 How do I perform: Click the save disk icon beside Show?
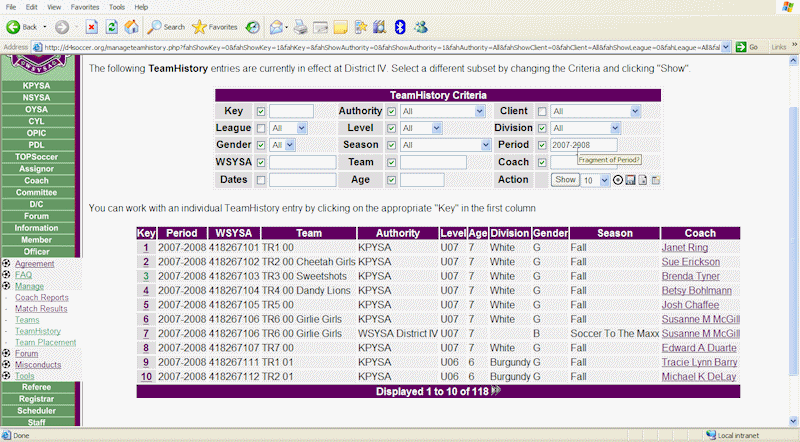point(631,180)
